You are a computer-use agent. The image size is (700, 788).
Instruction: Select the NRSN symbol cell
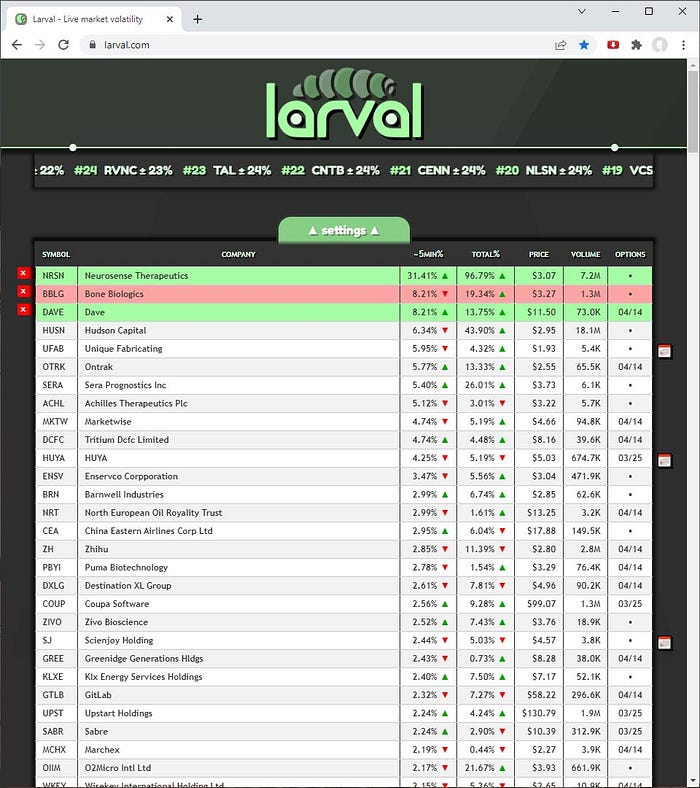[x=56, y=275]
